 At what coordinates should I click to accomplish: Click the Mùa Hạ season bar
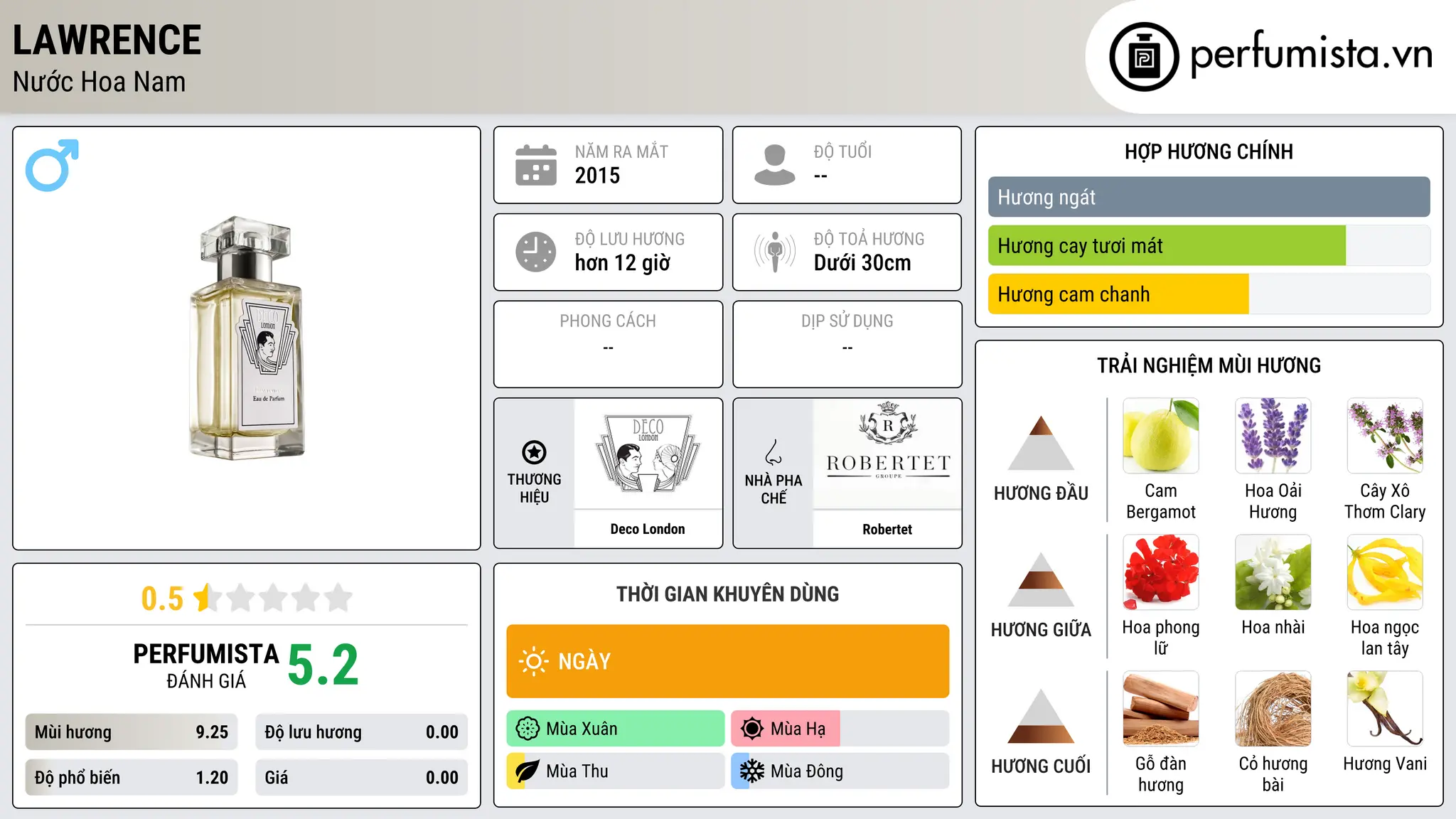click(840, 729)
